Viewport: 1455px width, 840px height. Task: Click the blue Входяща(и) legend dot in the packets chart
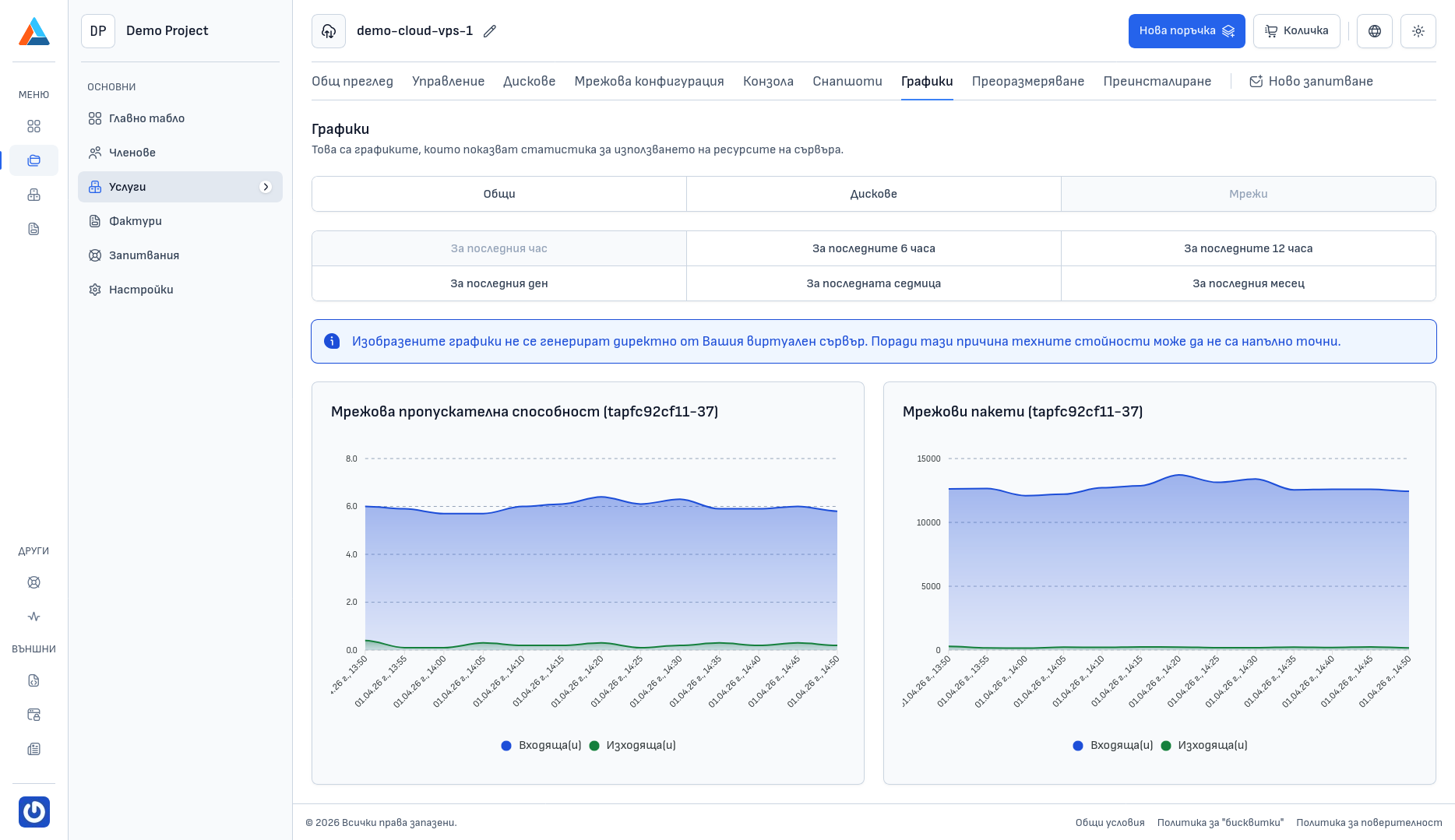tap(1078, 746)
